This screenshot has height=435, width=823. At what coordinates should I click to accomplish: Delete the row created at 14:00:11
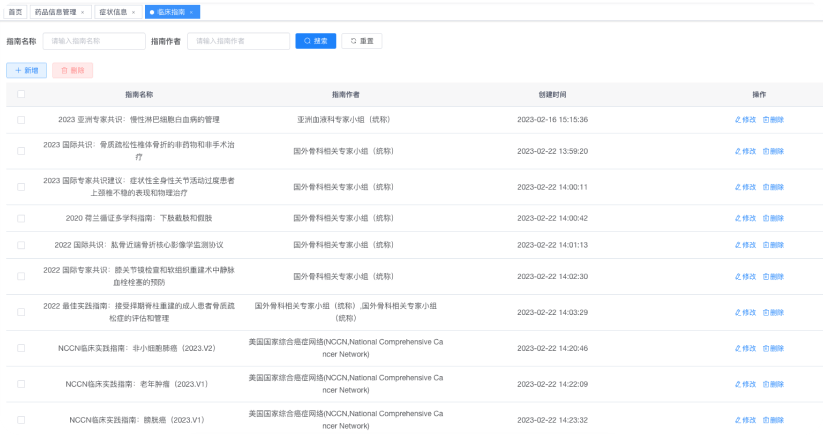tap(773, 187)
